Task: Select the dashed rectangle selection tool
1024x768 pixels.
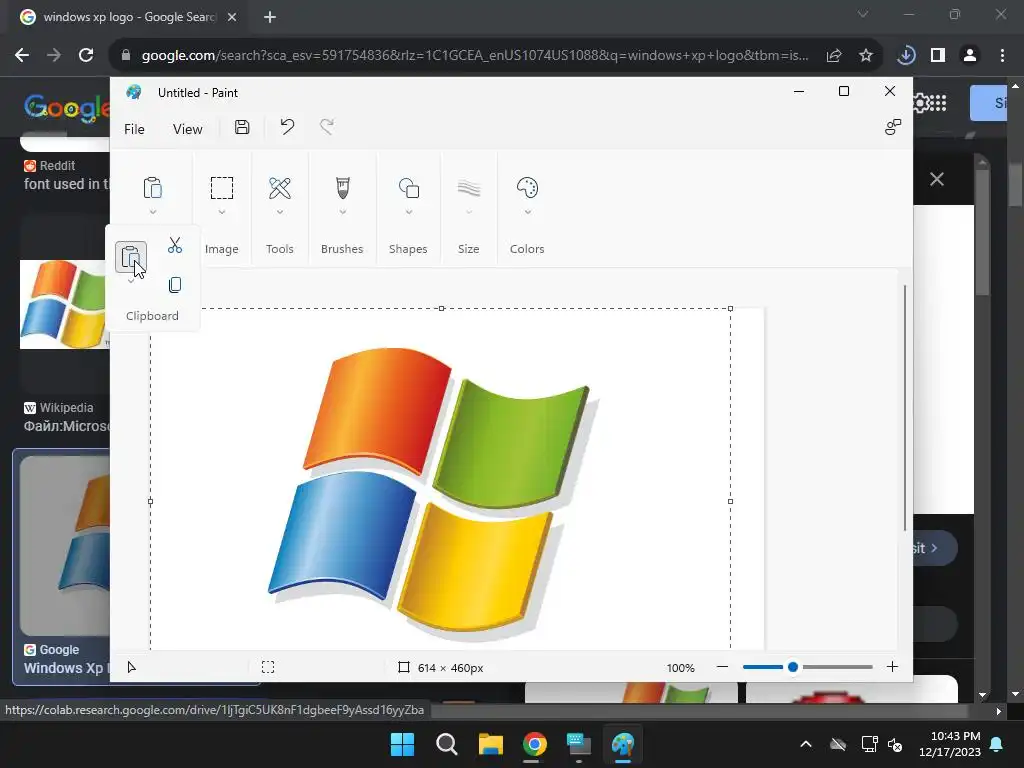Action: pyautogui.click(x=222, y=188)
